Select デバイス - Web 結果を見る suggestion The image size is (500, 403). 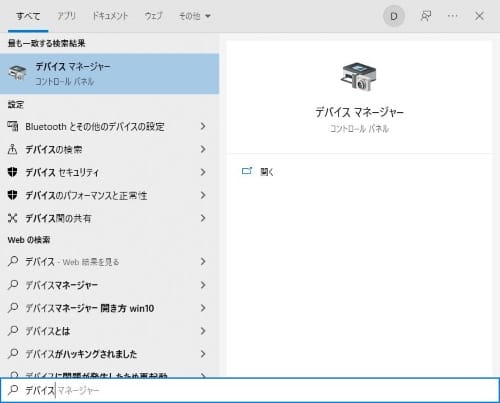click(x=109, y=262)
